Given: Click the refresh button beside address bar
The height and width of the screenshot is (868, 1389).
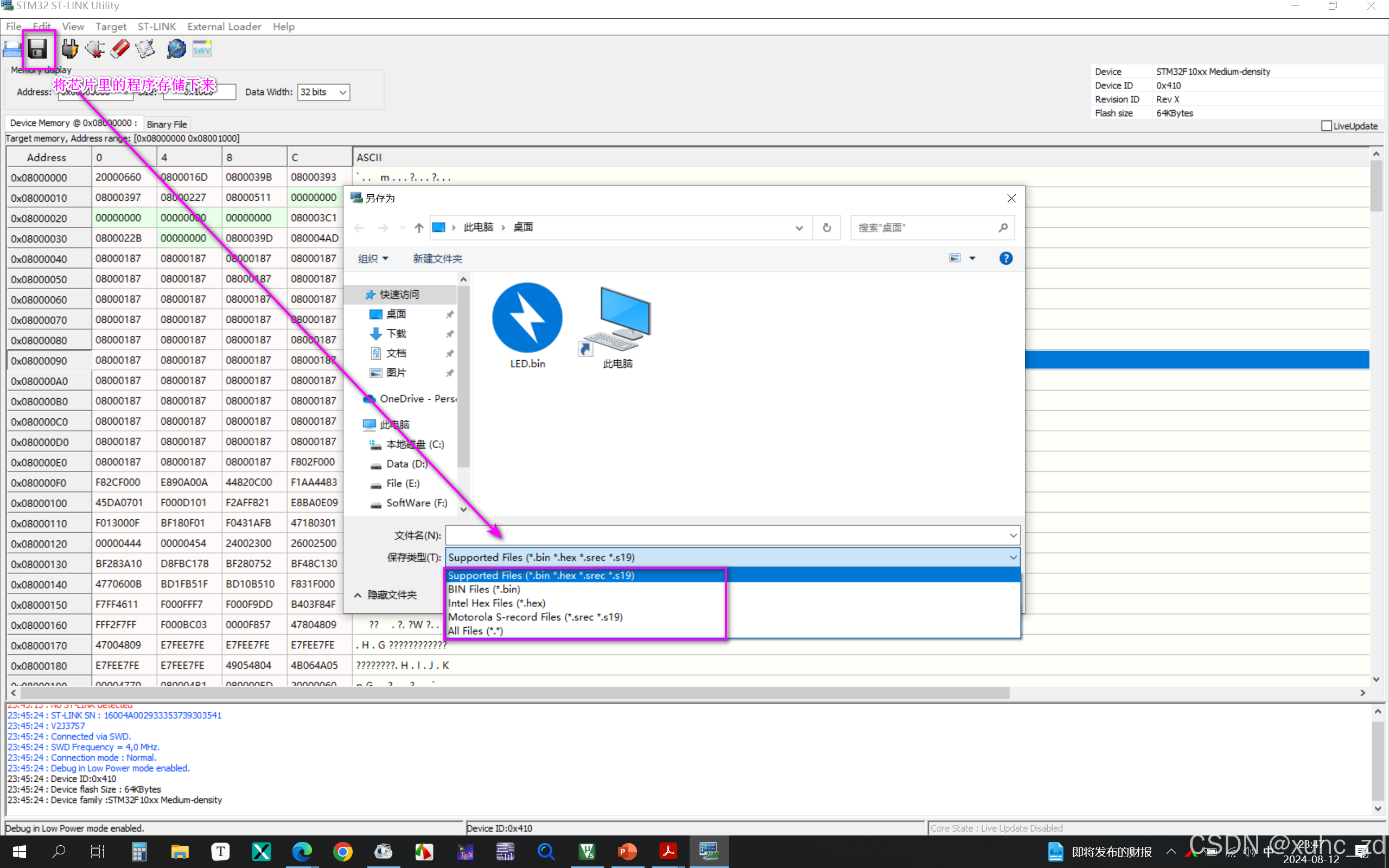Looking at the screenshot, I should [826, 228].
